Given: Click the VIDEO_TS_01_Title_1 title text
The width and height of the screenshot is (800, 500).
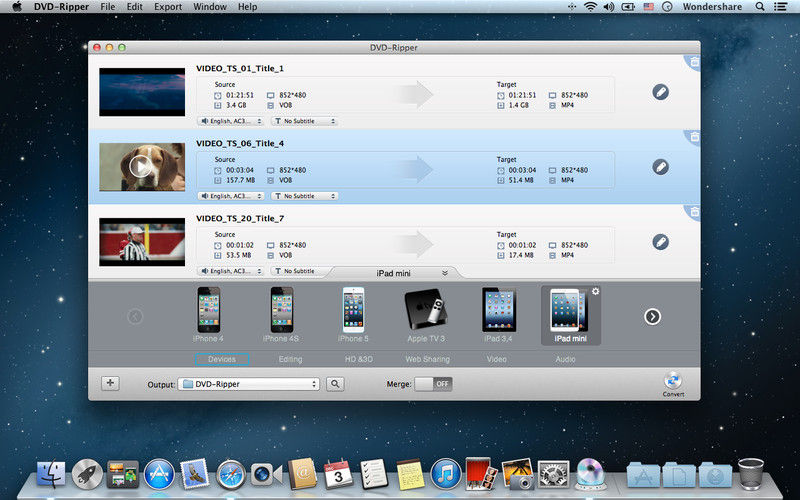Looking at the screenshot, I should click(240, 68).
